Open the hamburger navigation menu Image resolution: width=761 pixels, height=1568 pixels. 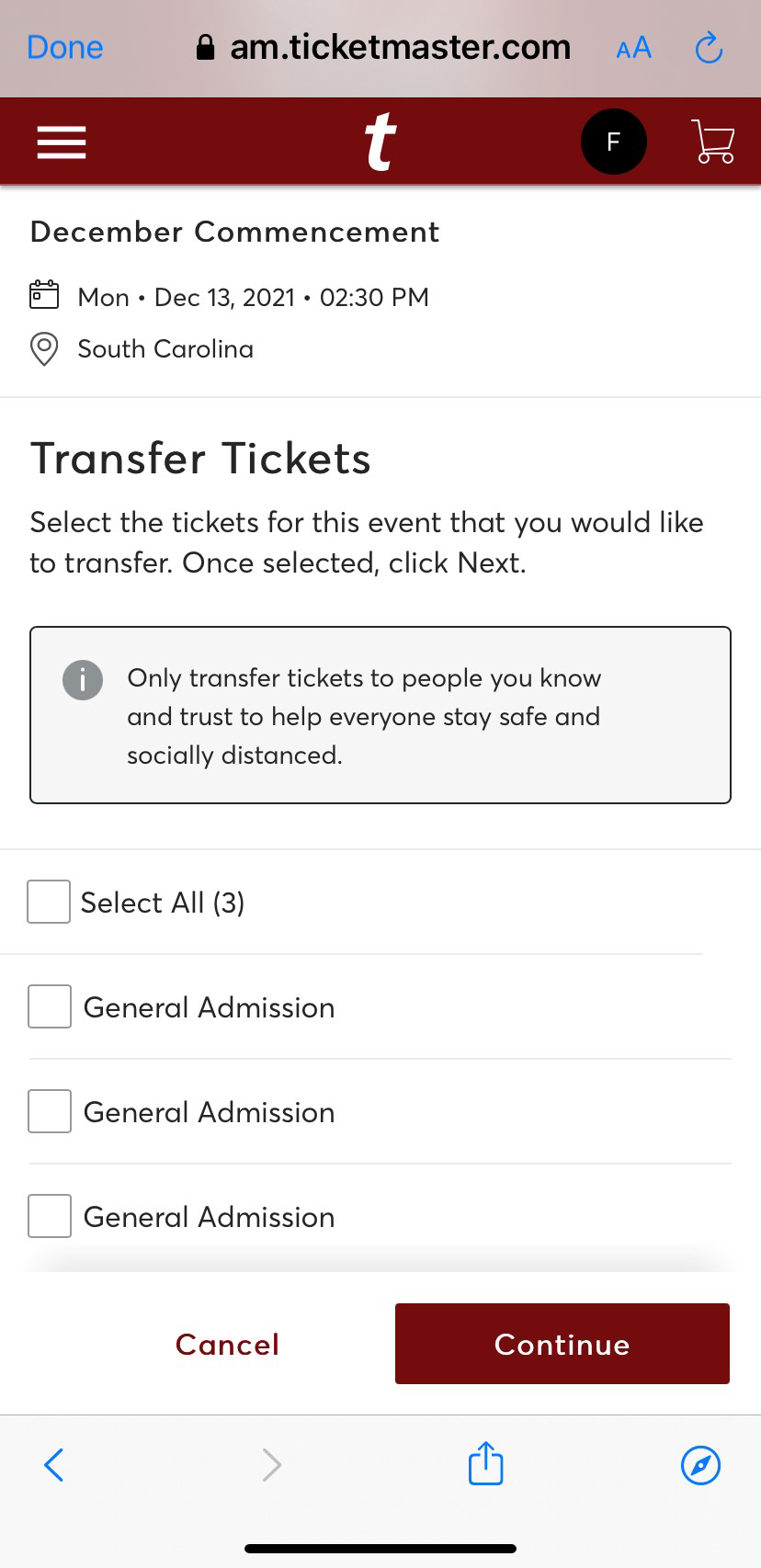point(62,142)
